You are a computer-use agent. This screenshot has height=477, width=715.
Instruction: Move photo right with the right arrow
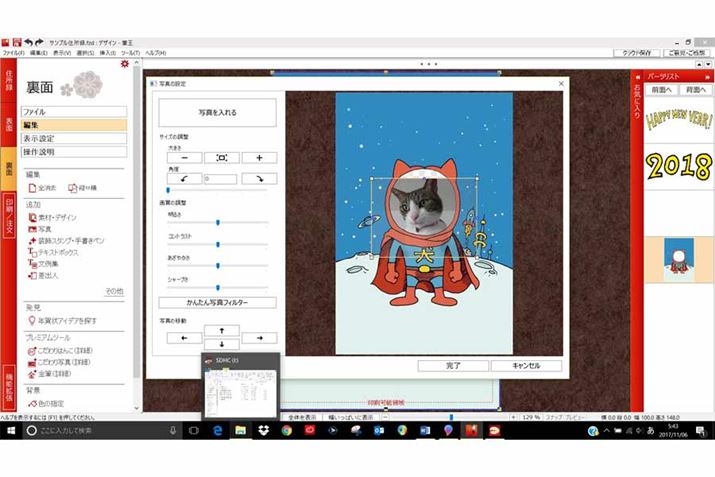click(x=259, y=338)
